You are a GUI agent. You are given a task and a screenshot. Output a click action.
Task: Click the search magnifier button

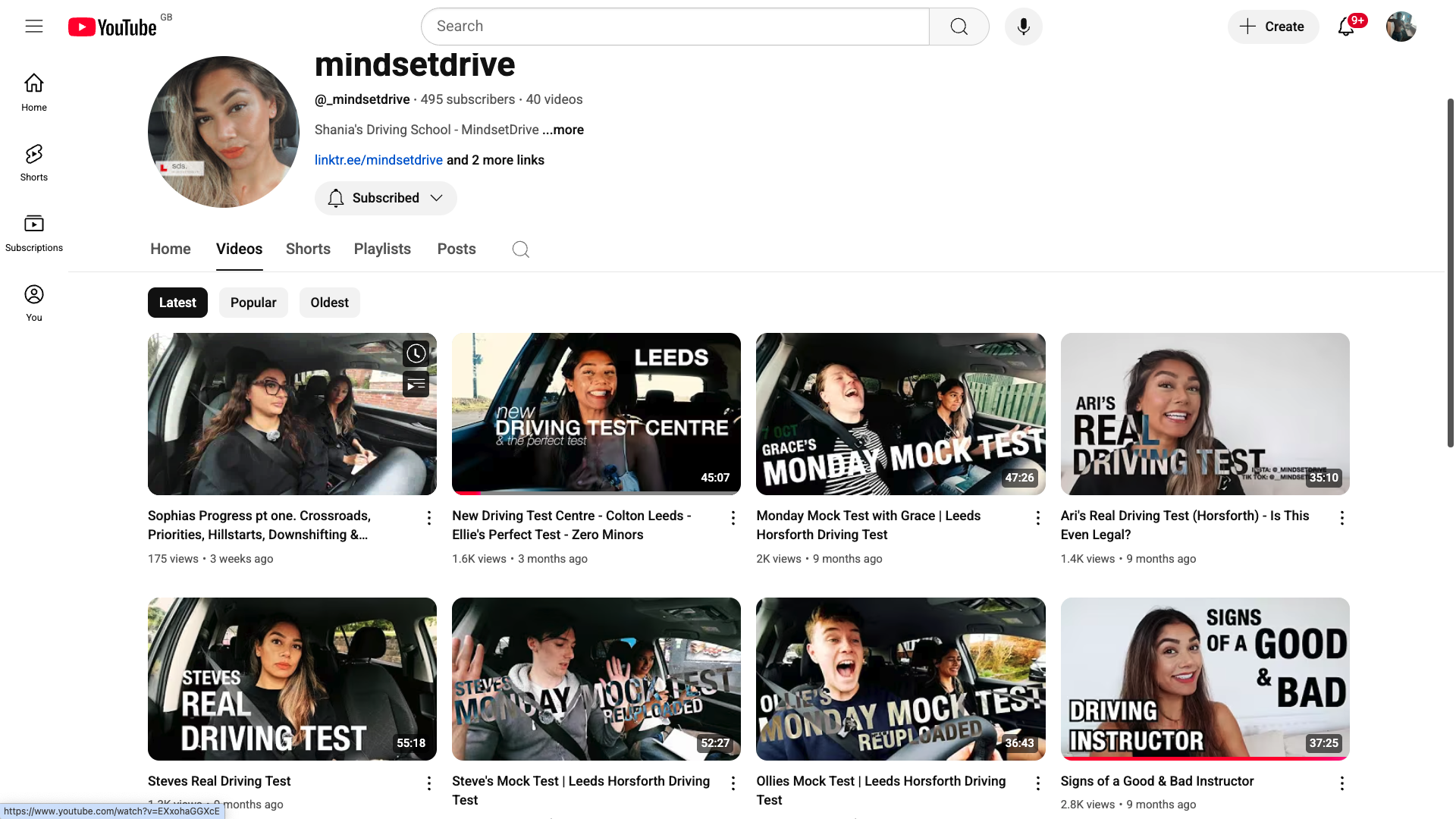(959, 27)
